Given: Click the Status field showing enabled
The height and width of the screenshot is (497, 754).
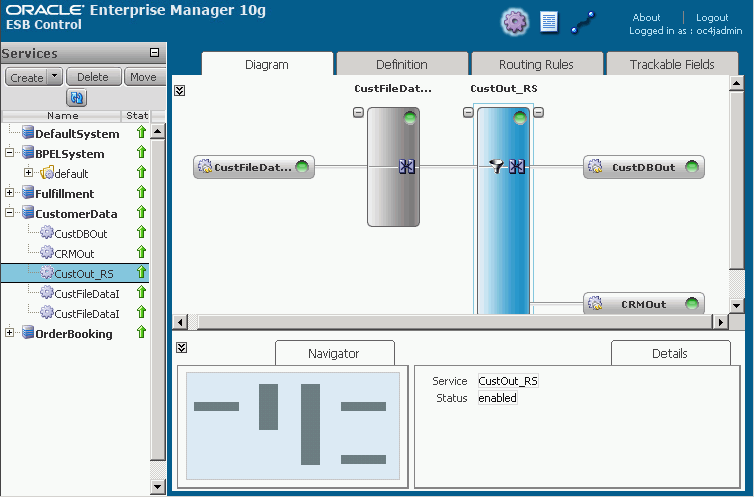Looking at the screenshot, I should tap(498, 398).
